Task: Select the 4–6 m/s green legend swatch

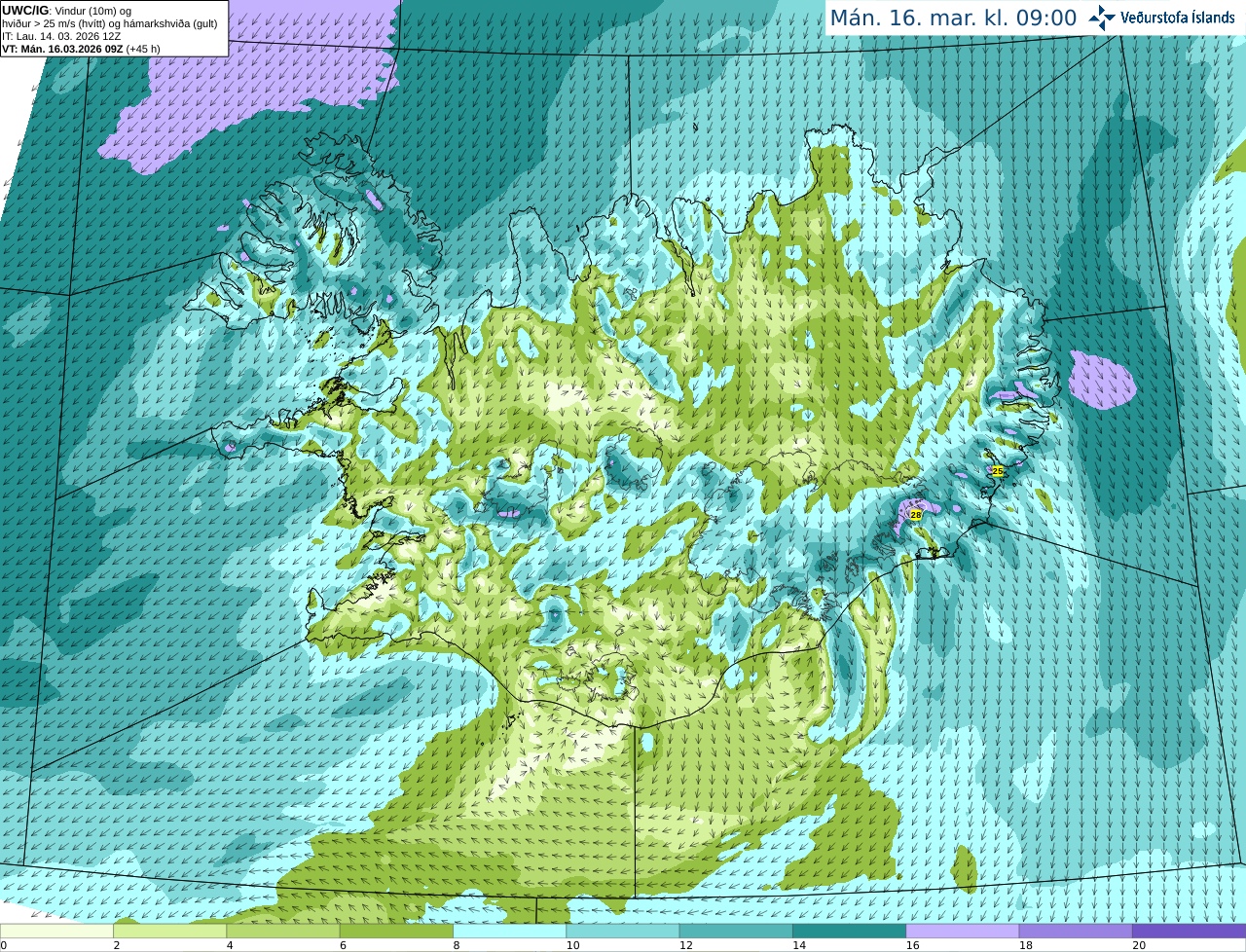Action: pyautogui.click(x=283, y=931)
